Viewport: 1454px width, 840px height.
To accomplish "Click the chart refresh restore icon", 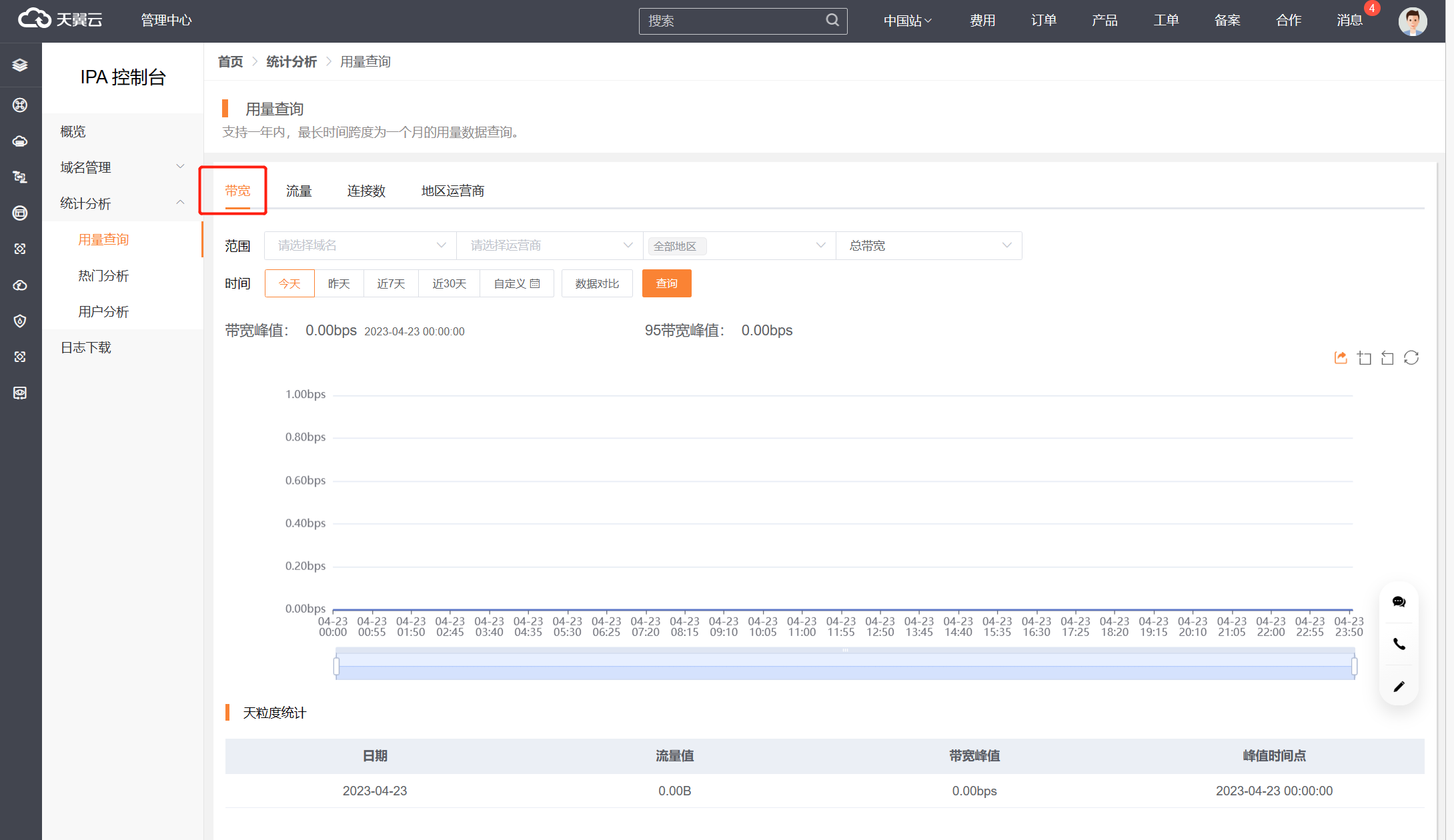I will click(1411, 358).
